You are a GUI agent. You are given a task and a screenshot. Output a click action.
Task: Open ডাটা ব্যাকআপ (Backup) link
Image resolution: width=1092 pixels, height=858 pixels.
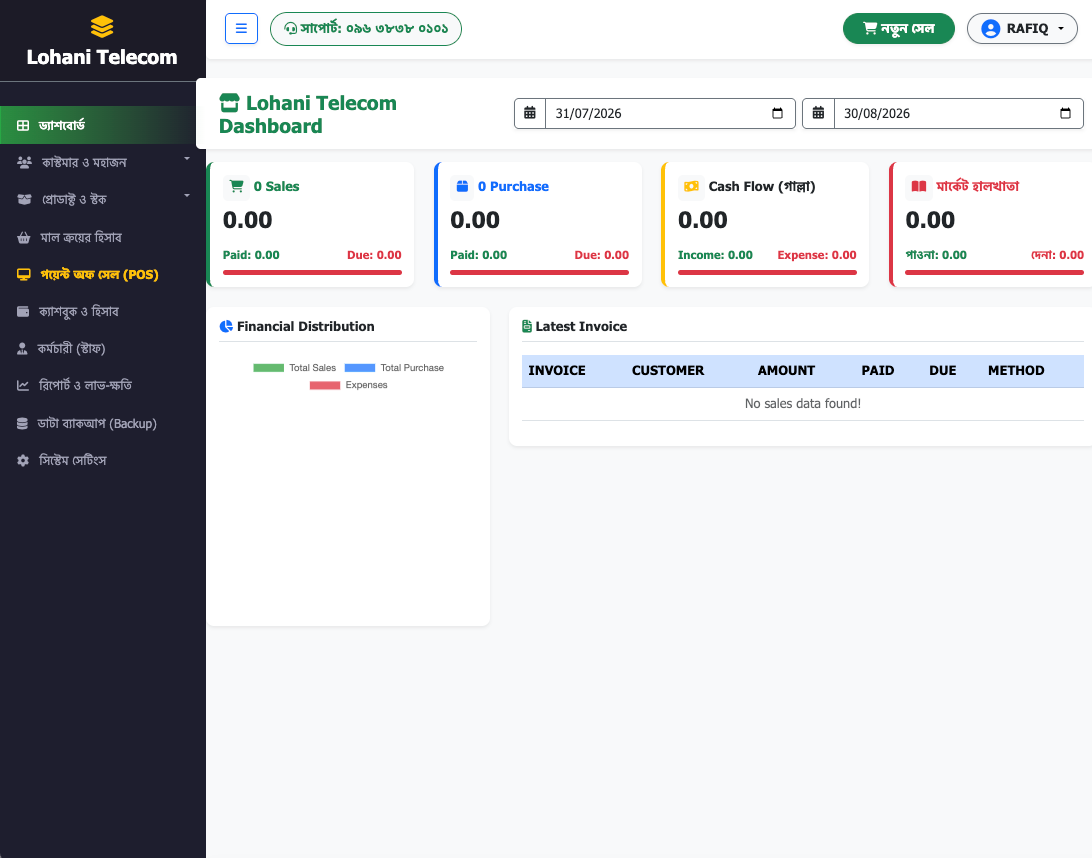[98, 423]
